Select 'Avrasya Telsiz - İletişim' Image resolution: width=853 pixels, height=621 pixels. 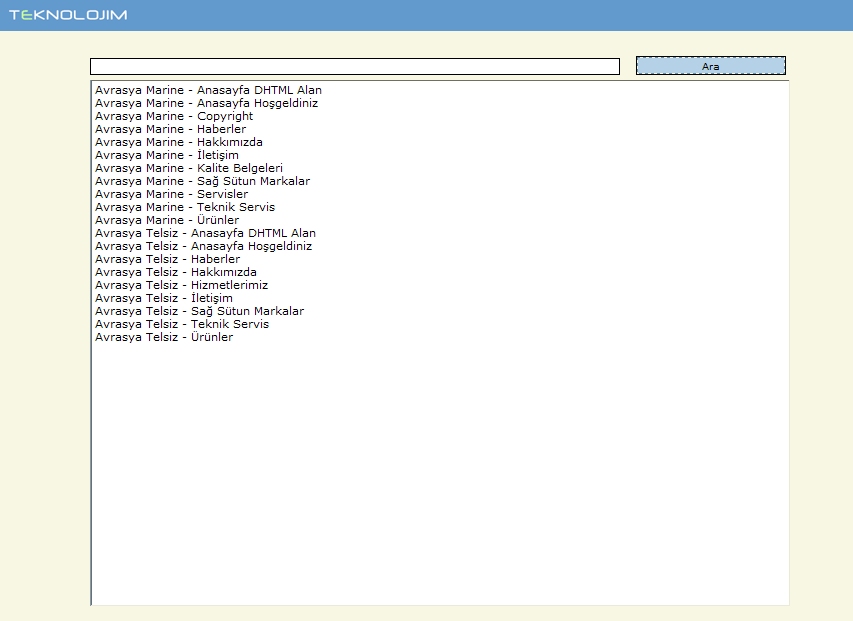(x=164, y=299)
